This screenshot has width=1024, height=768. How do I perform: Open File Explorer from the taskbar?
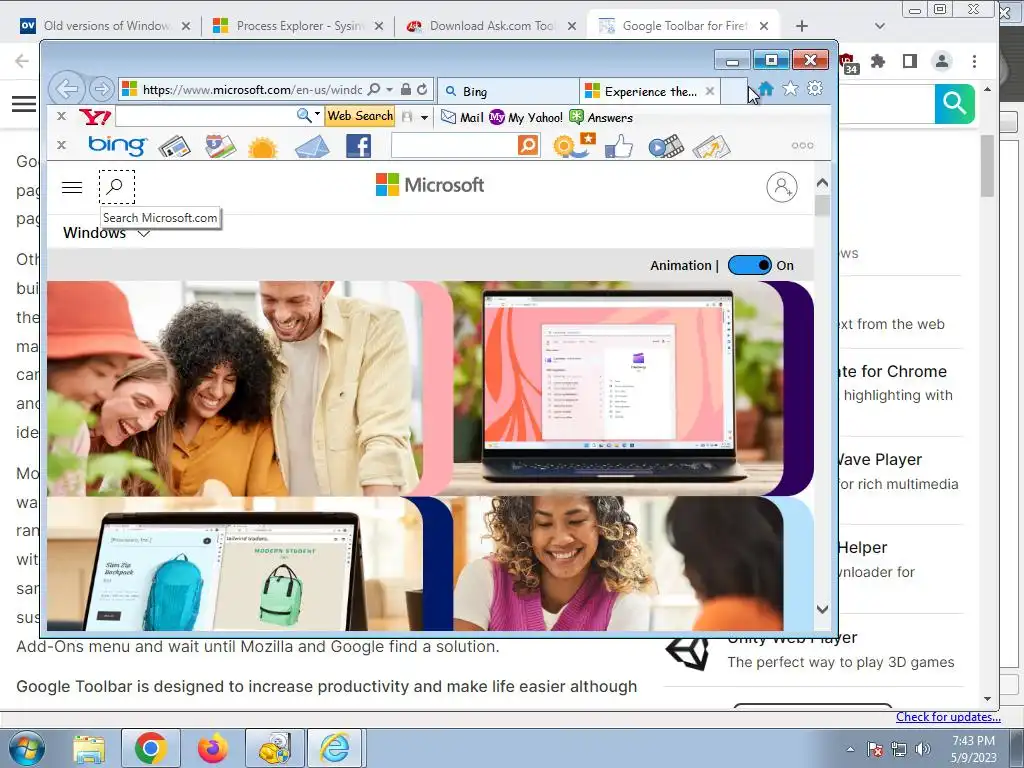point(89,749)
